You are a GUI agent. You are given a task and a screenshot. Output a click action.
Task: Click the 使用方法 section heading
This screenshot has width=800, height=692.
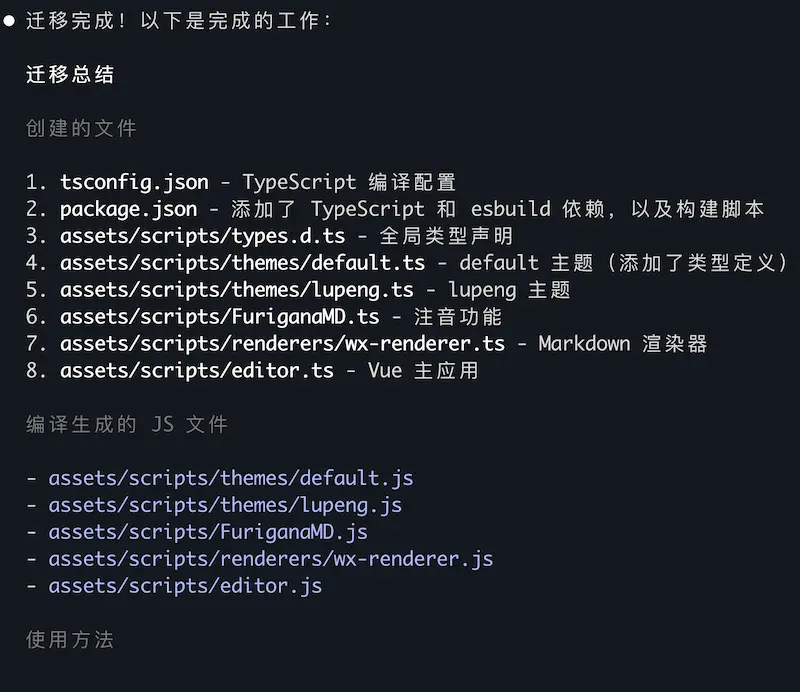[70, 640]
